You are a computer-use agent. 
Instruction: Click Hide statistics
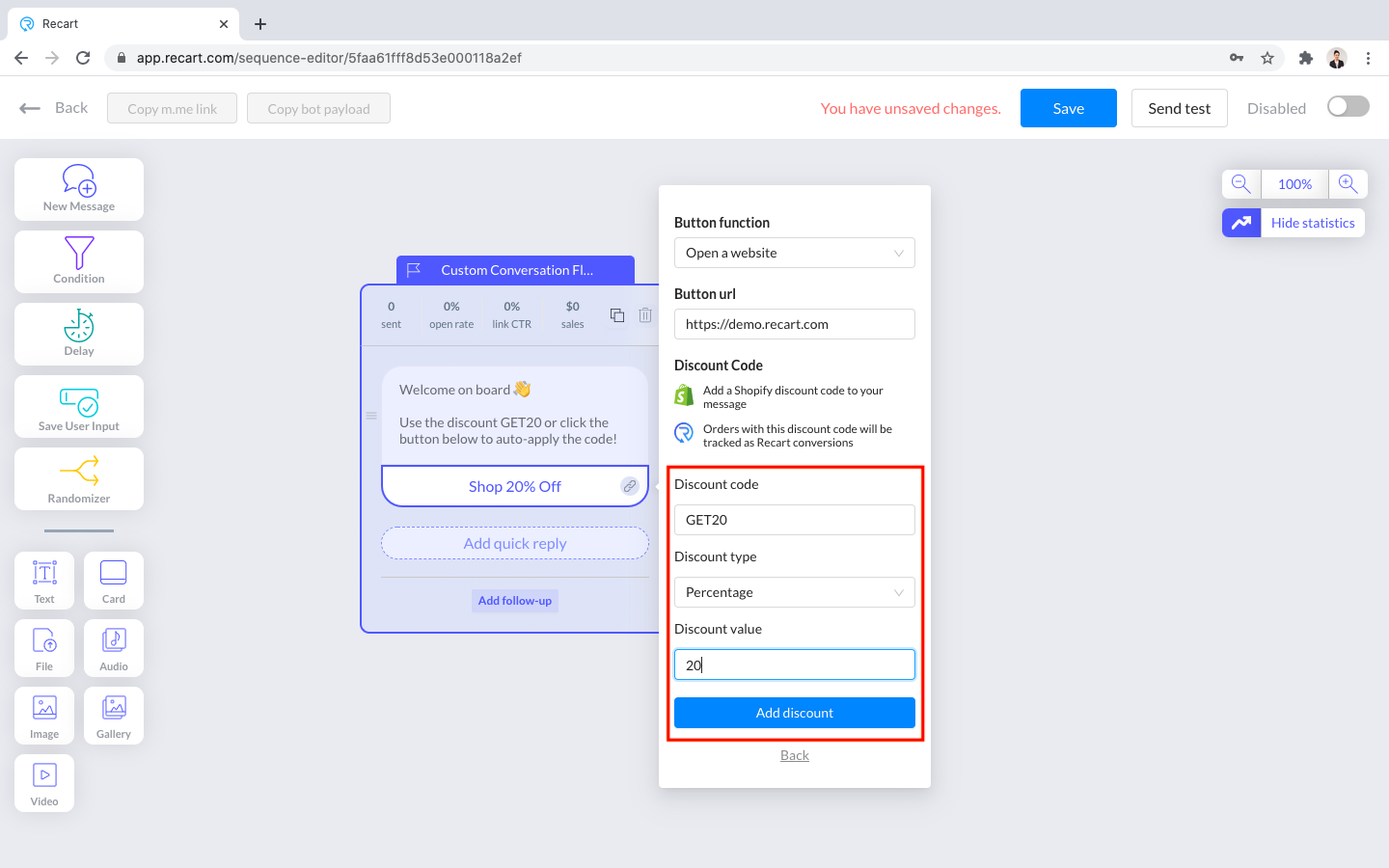pos(1313,223)
